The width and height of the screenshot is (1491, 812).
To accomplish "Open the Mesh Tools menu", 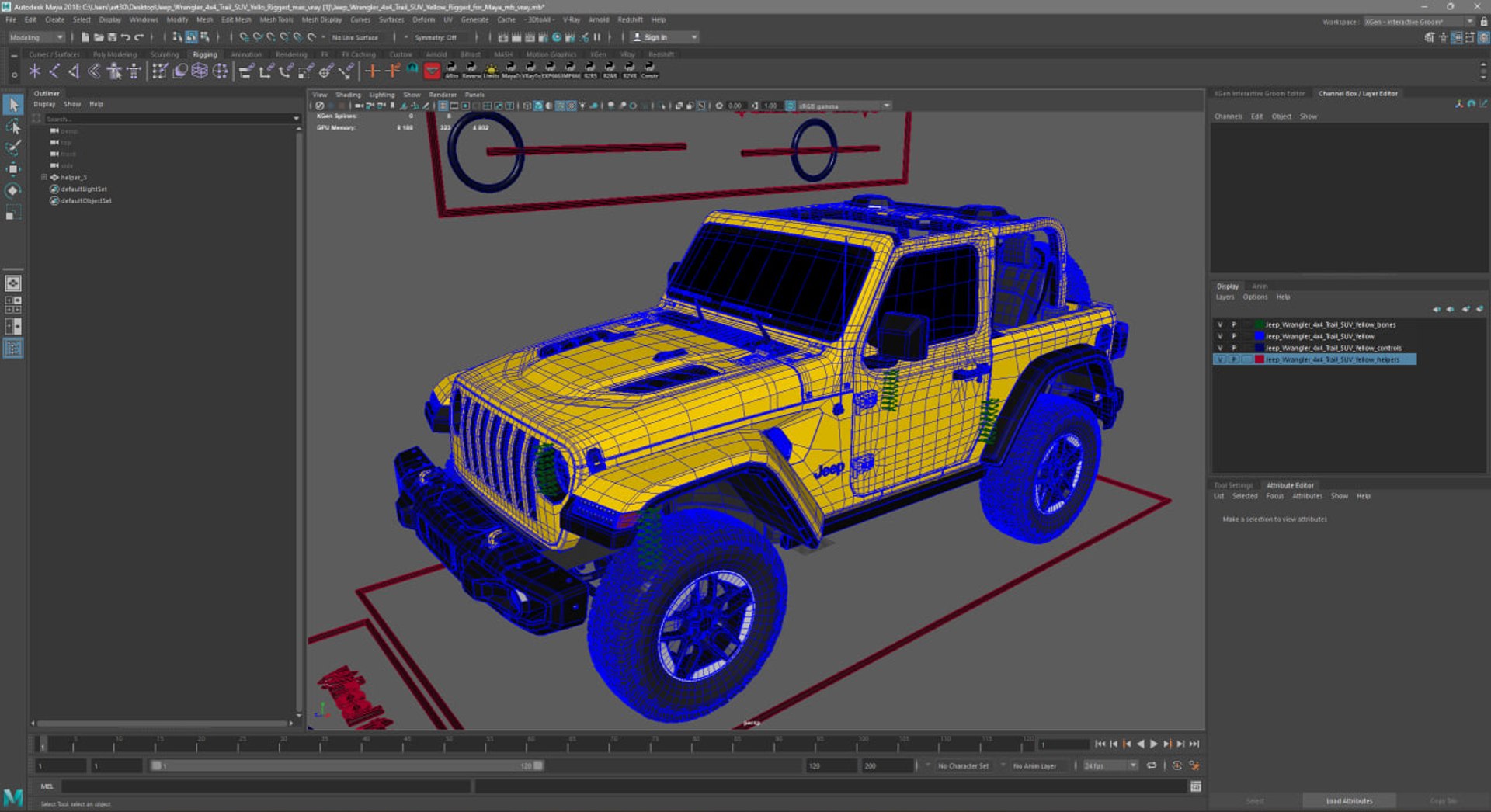I will coord(276,20).
